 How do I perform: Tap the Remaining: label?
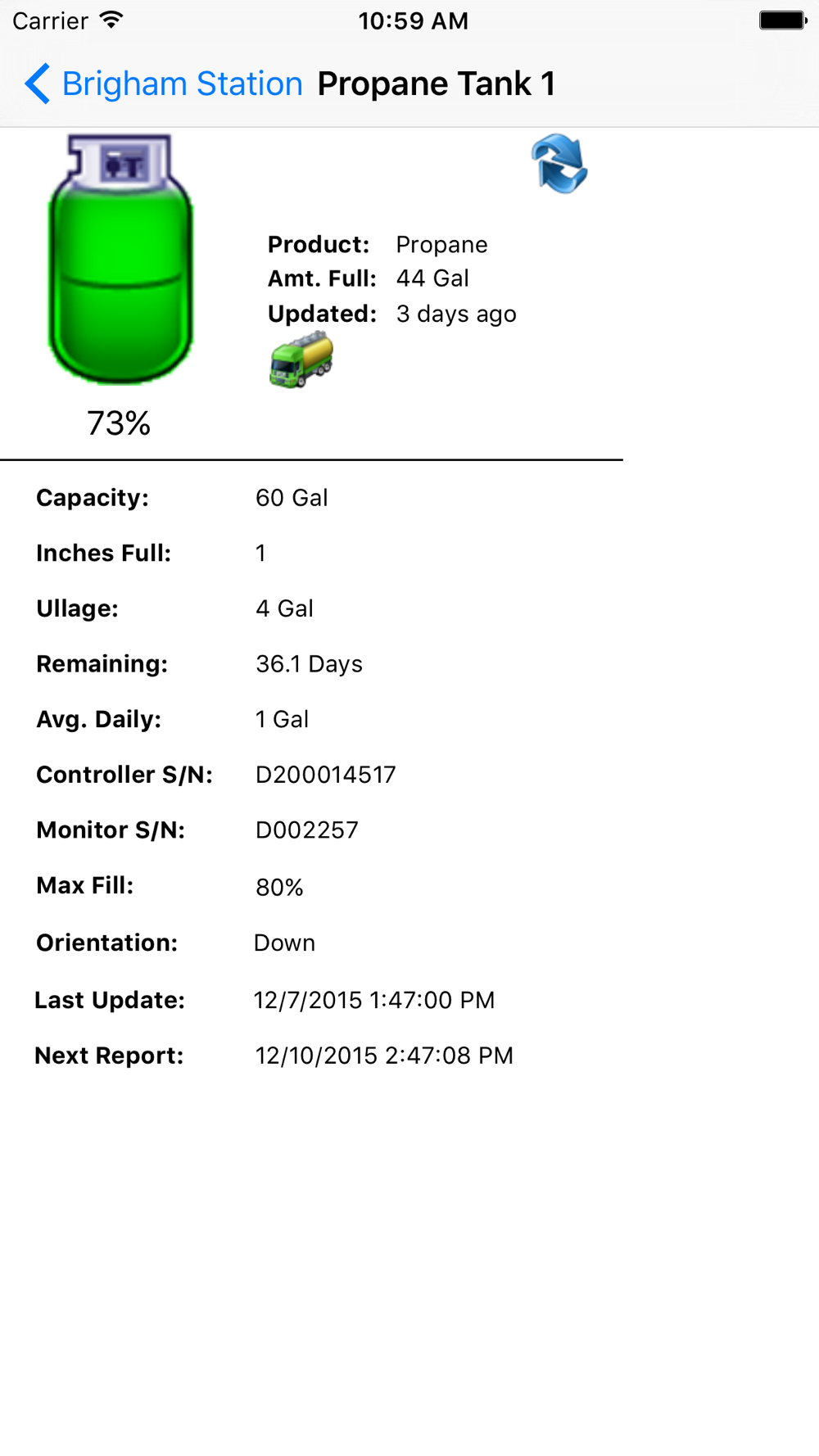[x=102, y=664]
